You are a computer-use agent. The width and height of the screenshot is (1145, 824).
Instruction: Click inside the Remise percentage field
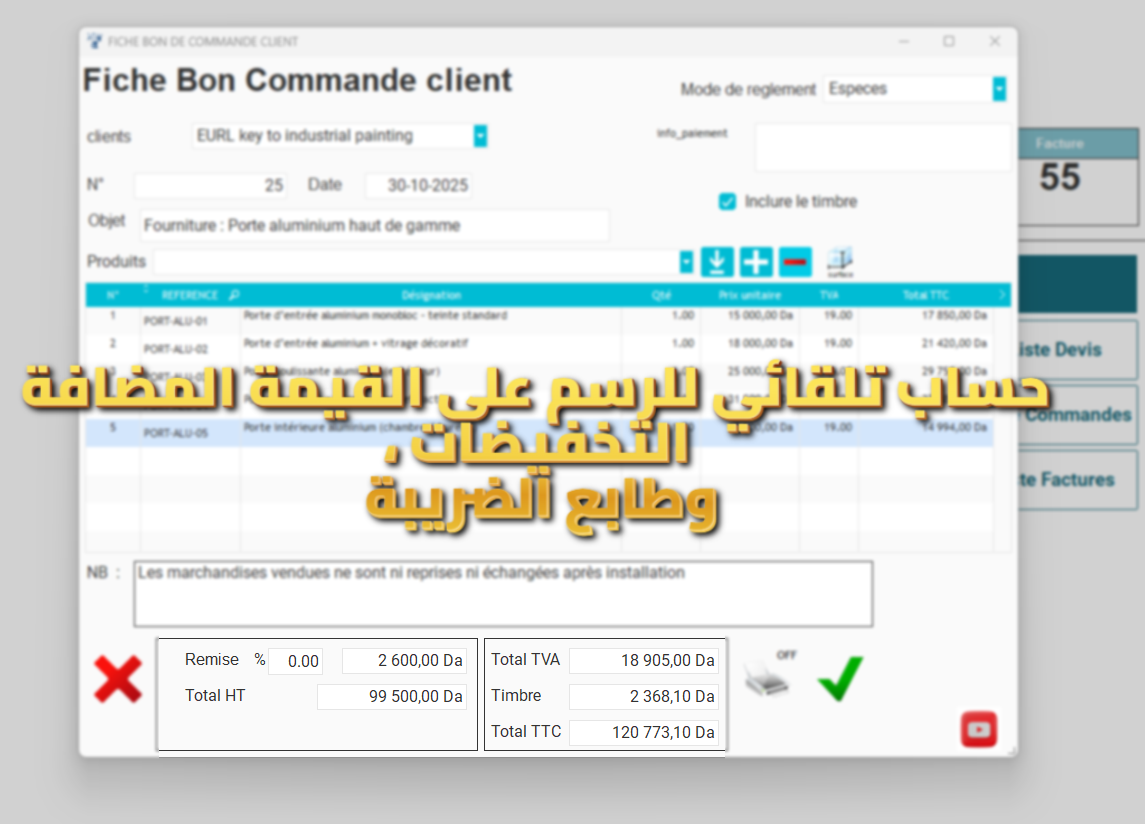pos(296,661)
